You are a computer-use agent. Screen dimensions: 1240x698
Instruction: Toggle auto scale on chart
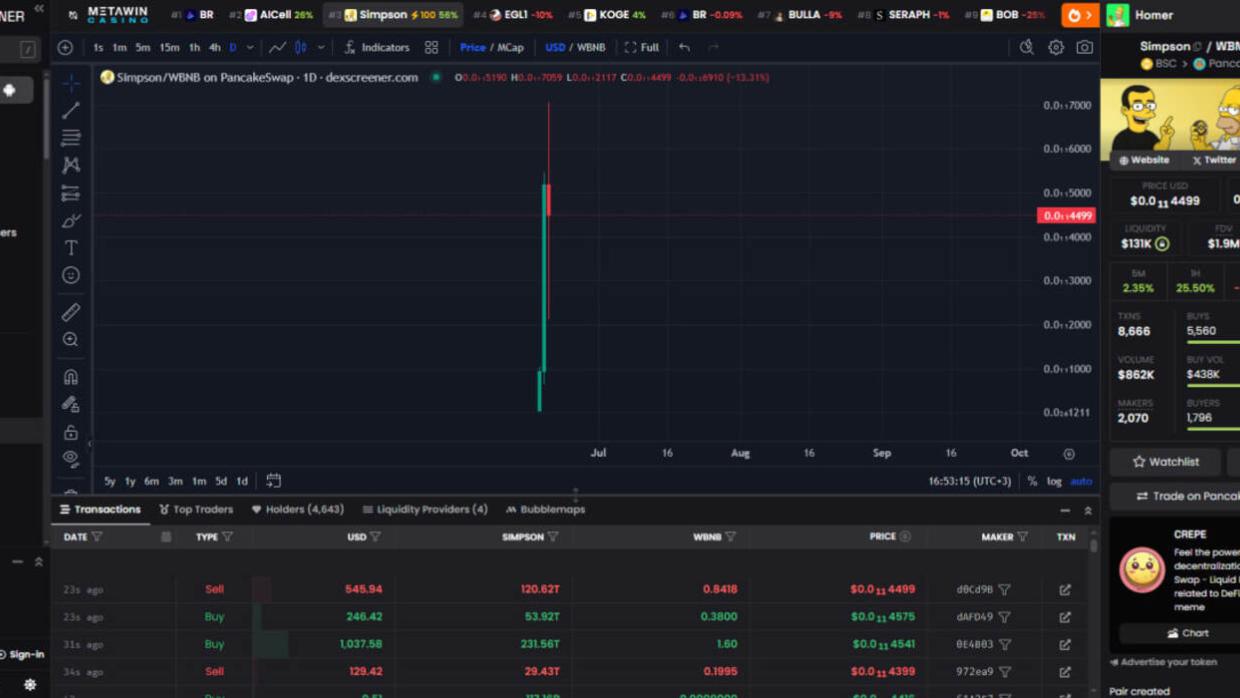[1081, 481]
